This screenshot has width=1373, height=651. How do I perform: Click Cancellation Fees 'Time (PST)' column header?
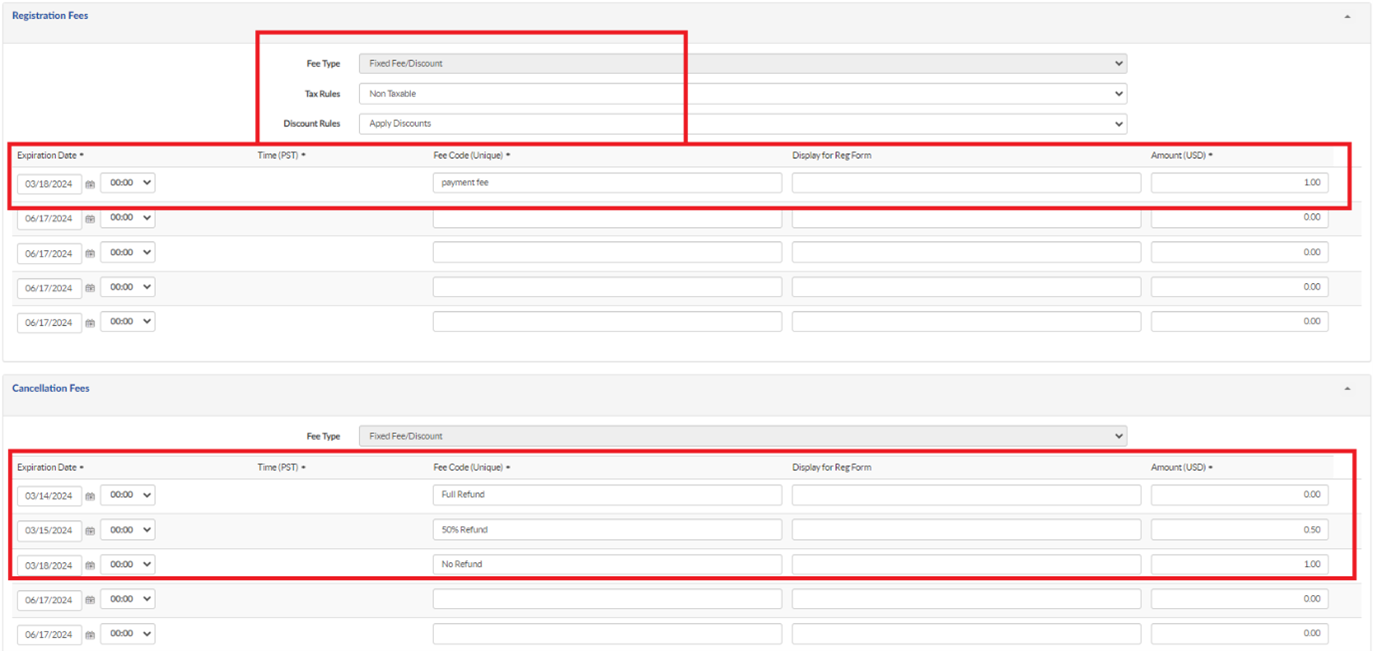point(281,467)
